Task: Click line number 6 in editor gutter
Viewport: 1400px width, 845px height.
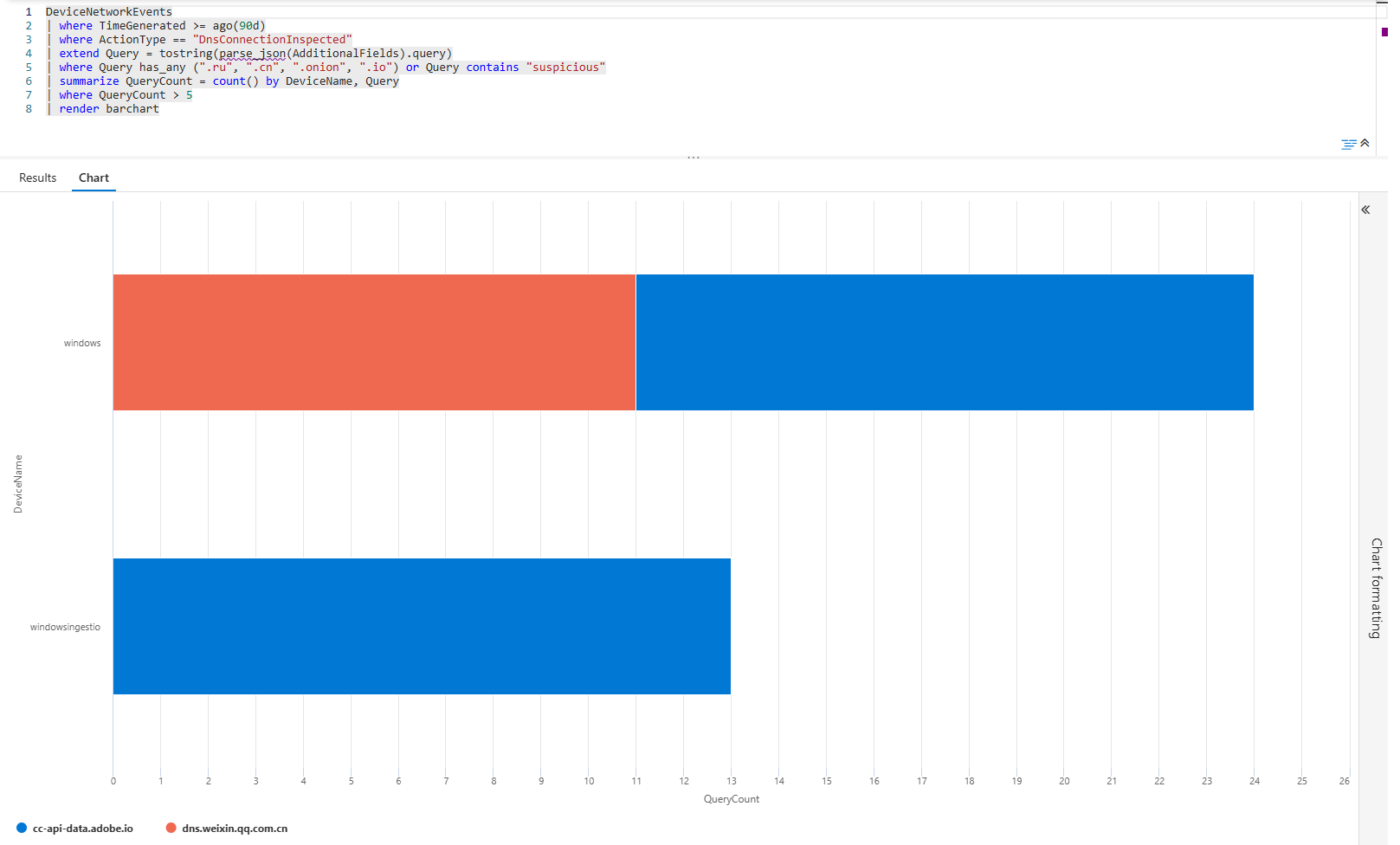Action: [29, 81]
